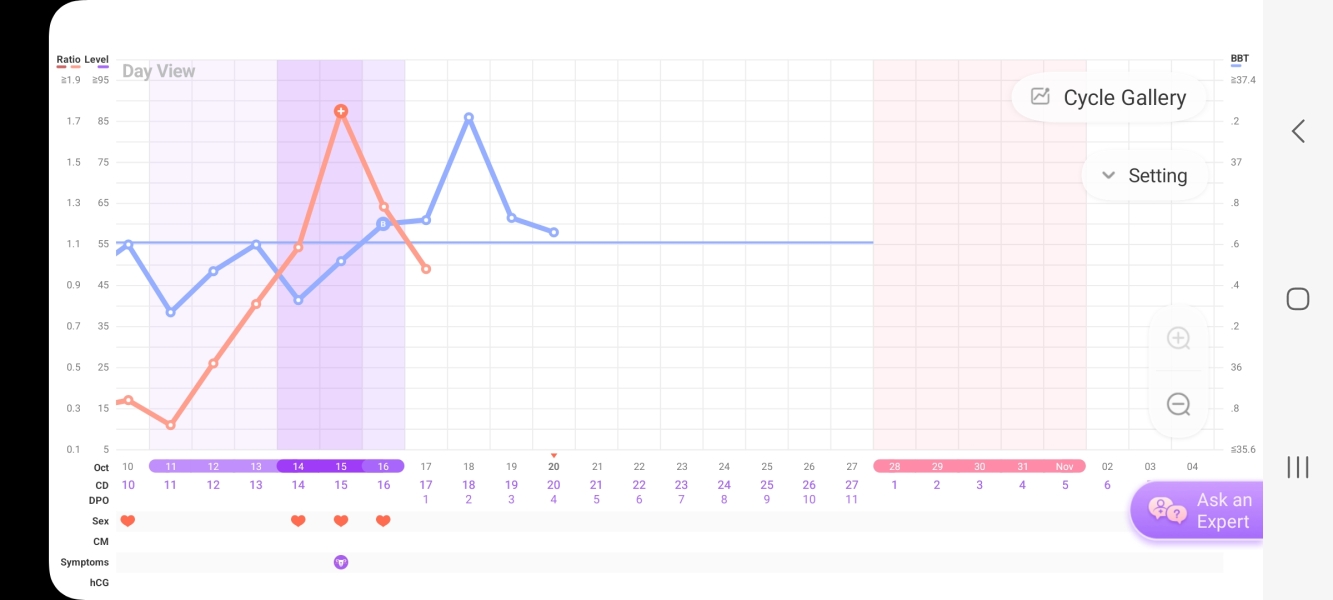Image resolution: width=1333 pixels, height=600 pixels.
Task: Tap the zoom in magnifier icon
Action: coord(1178,338)
